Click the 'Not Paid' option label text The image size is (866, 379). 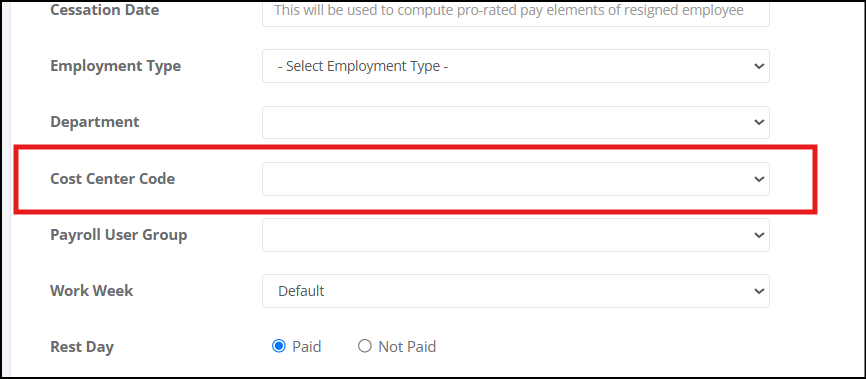[407, 347]
